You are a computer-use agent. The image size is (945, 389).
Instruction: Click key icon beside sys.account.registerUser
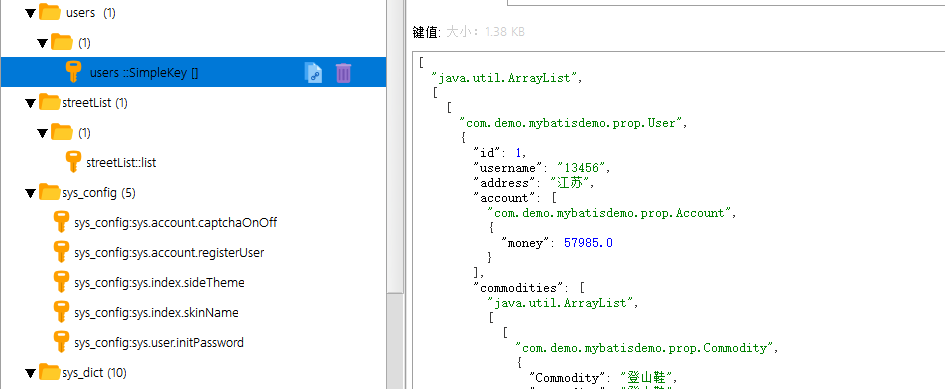click(61, 252)
